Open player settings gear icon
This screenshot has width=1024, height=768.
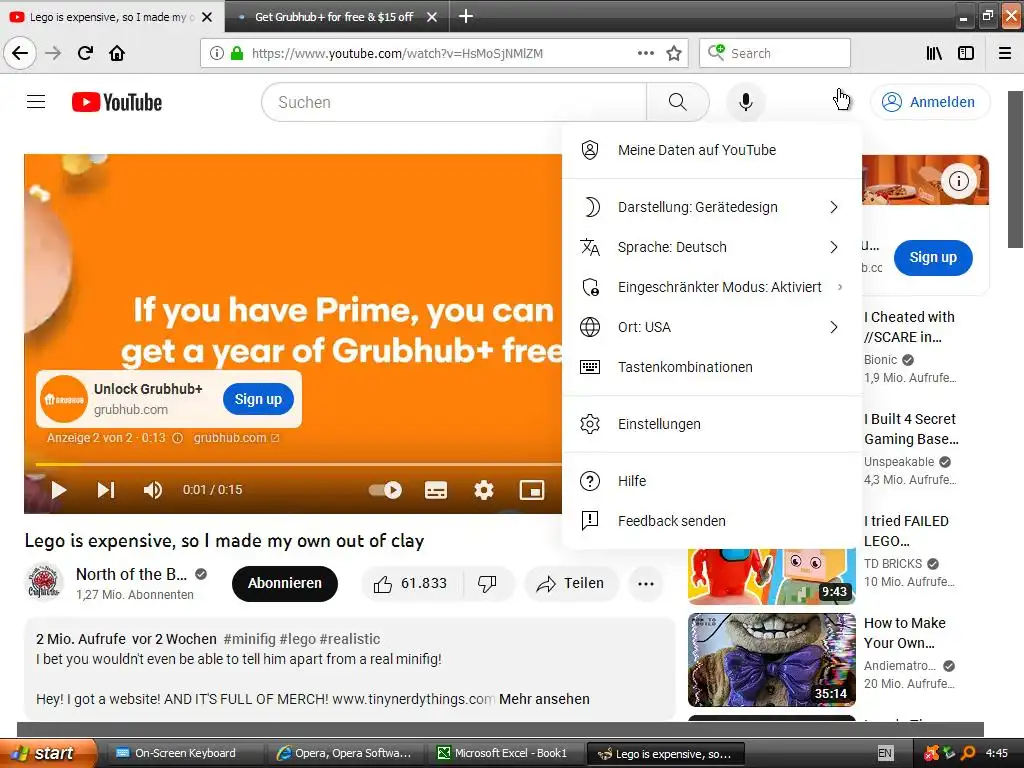484,490
